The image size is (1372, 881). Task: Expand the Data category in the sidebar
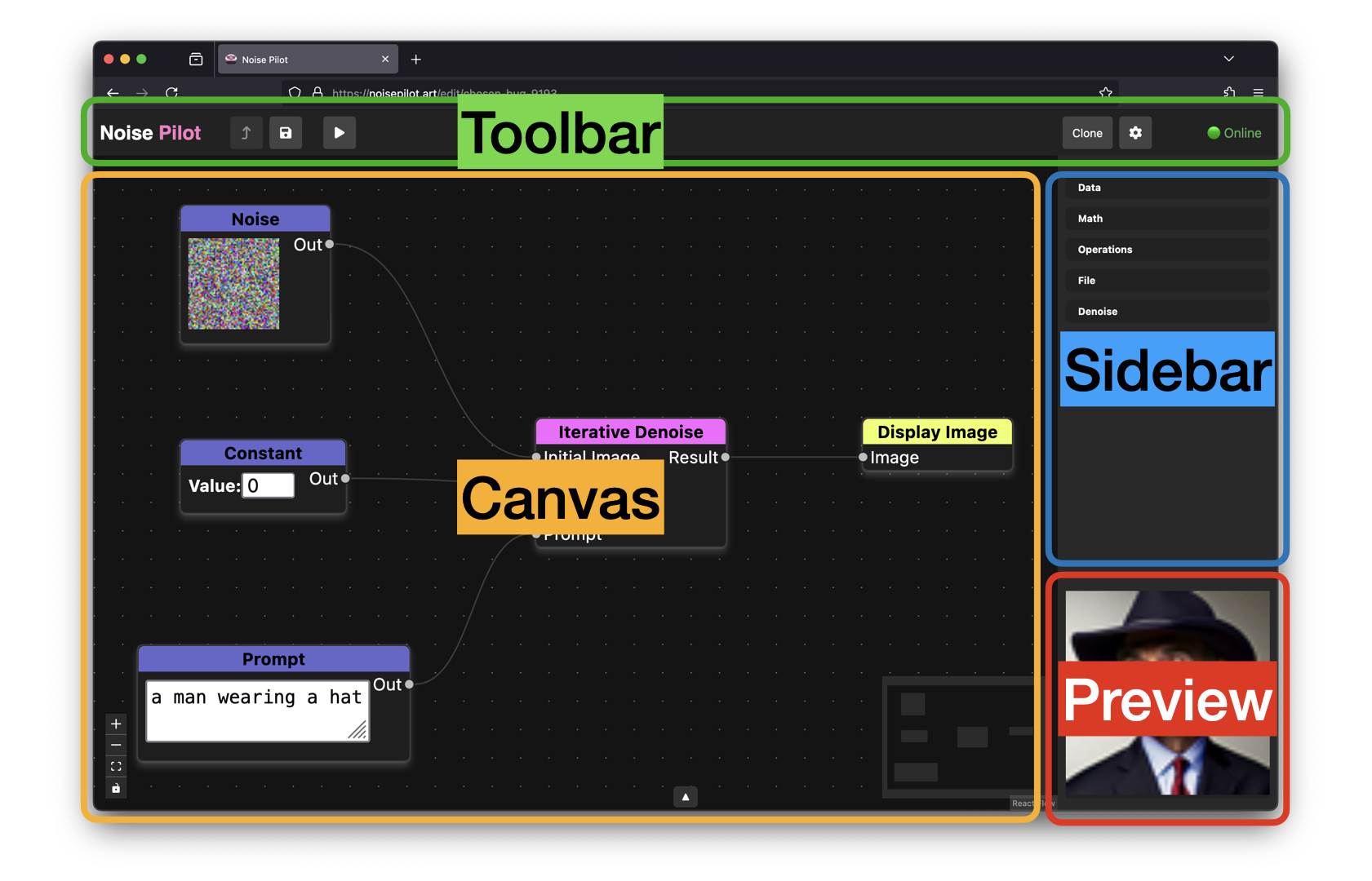pyautogui.click(x=1167, y=188)
